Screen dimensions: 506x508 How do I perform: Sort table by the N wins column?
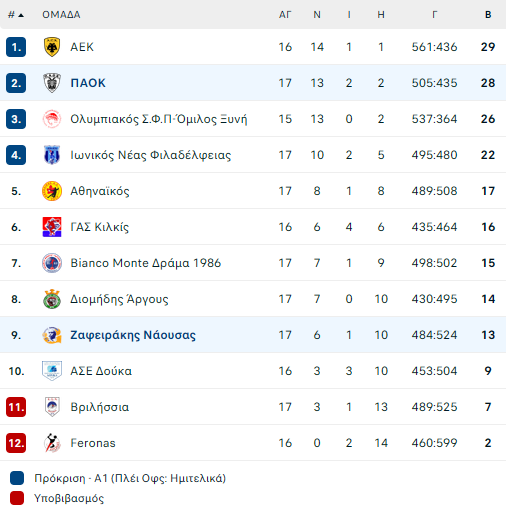coord(317,15)
